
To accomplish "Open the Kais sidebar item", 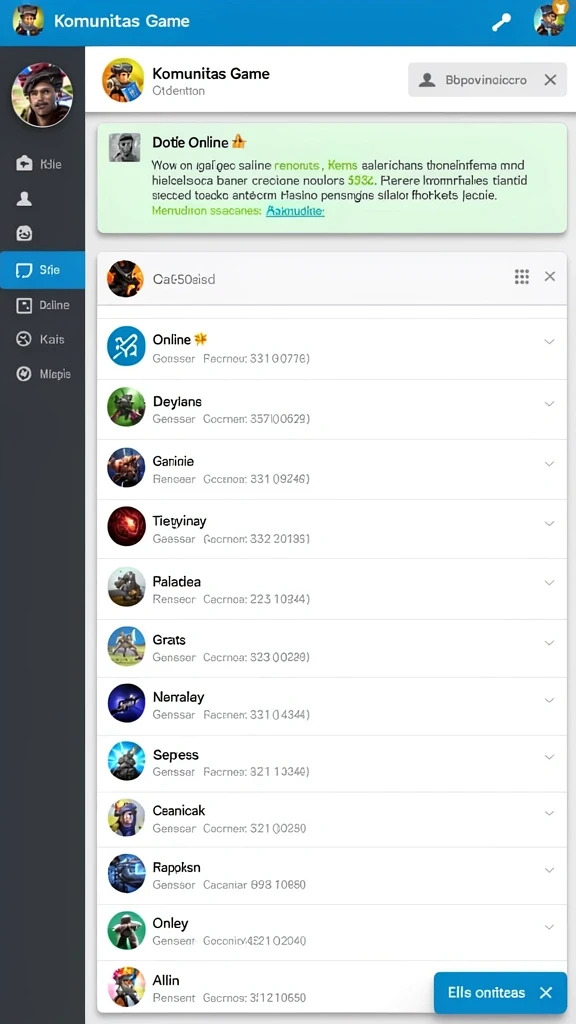I will click(x=42, y=340).
